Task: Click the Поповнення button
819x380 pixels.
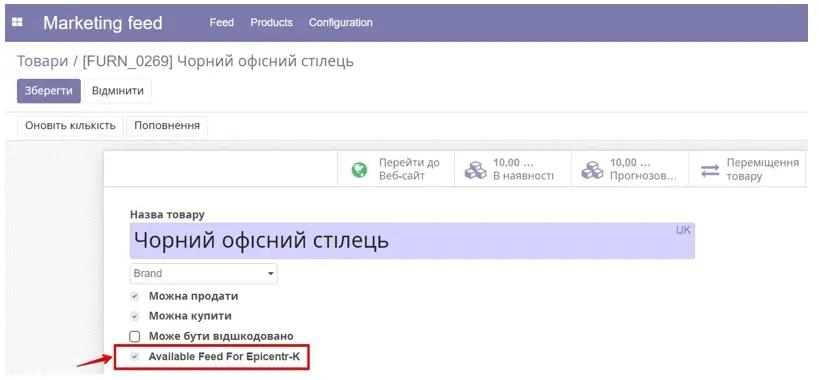Action: [167, 126]
